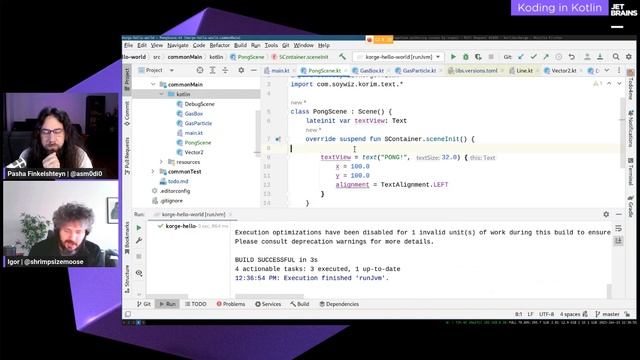
Task: Click UTF-8 encoding in status bar
Action: [547, 314]
